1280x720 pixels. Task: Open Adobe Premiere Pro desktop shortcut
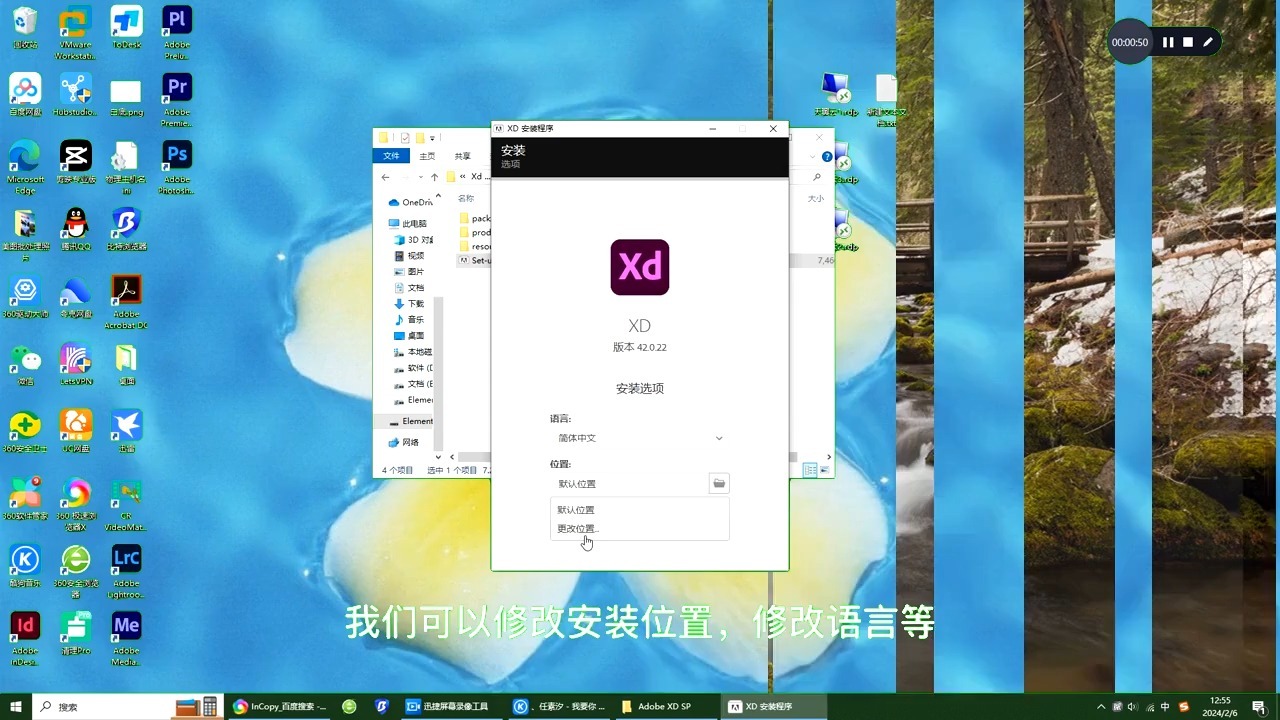click(x=176, y=100)
